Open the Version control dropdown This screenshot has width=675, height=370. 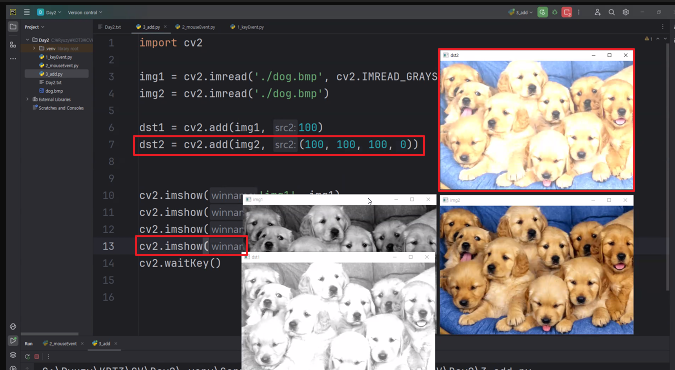pyautogui.click(x=85, y=12)
